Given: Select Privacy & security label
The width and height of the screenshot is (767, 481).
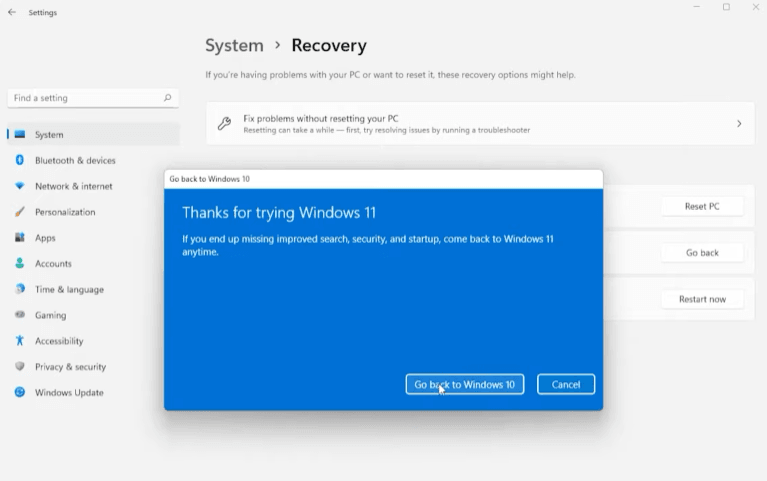Looking at the screenshot, I should pos(70,367).
